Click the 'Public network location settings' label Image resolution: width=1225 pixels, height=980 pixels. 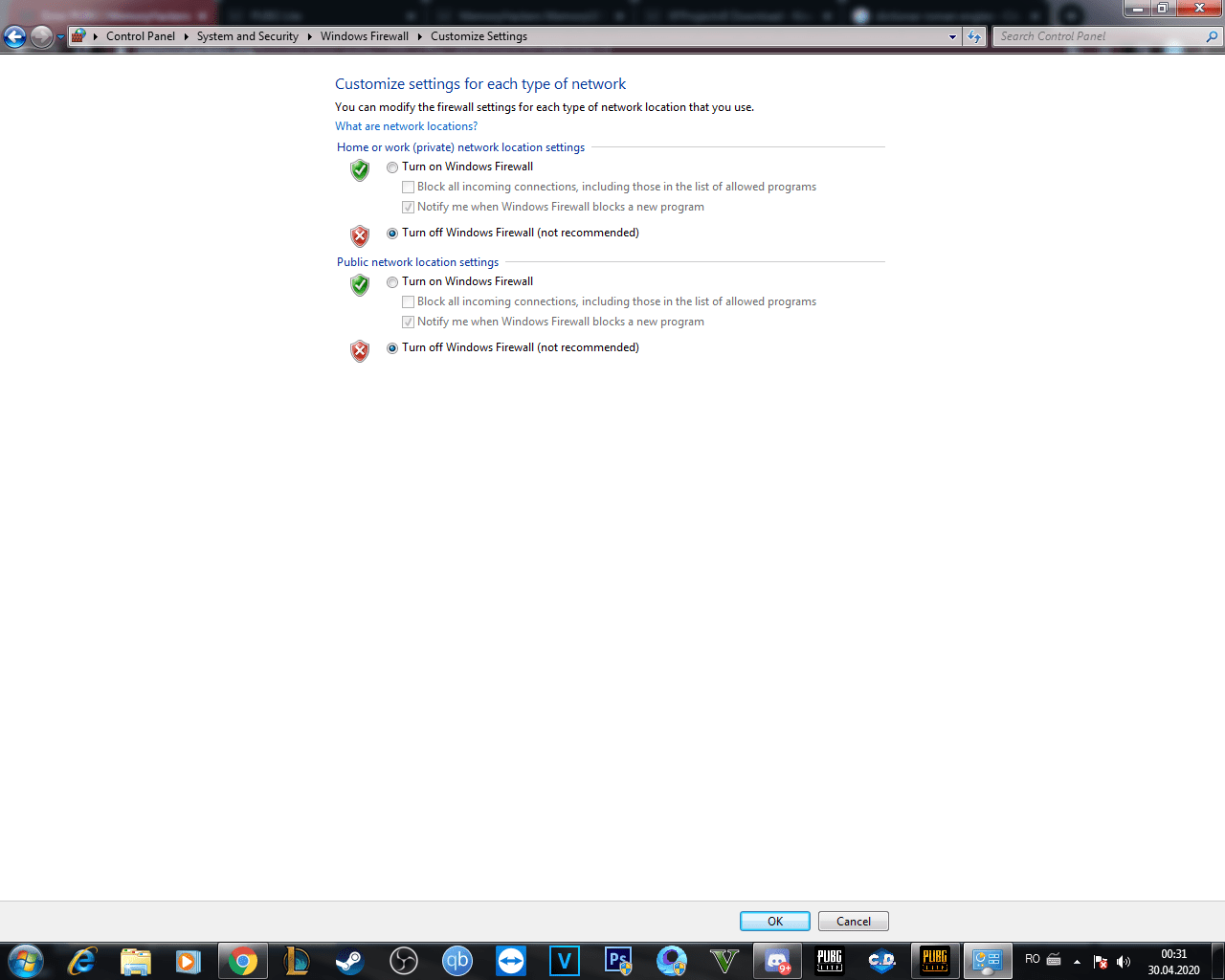417,262
